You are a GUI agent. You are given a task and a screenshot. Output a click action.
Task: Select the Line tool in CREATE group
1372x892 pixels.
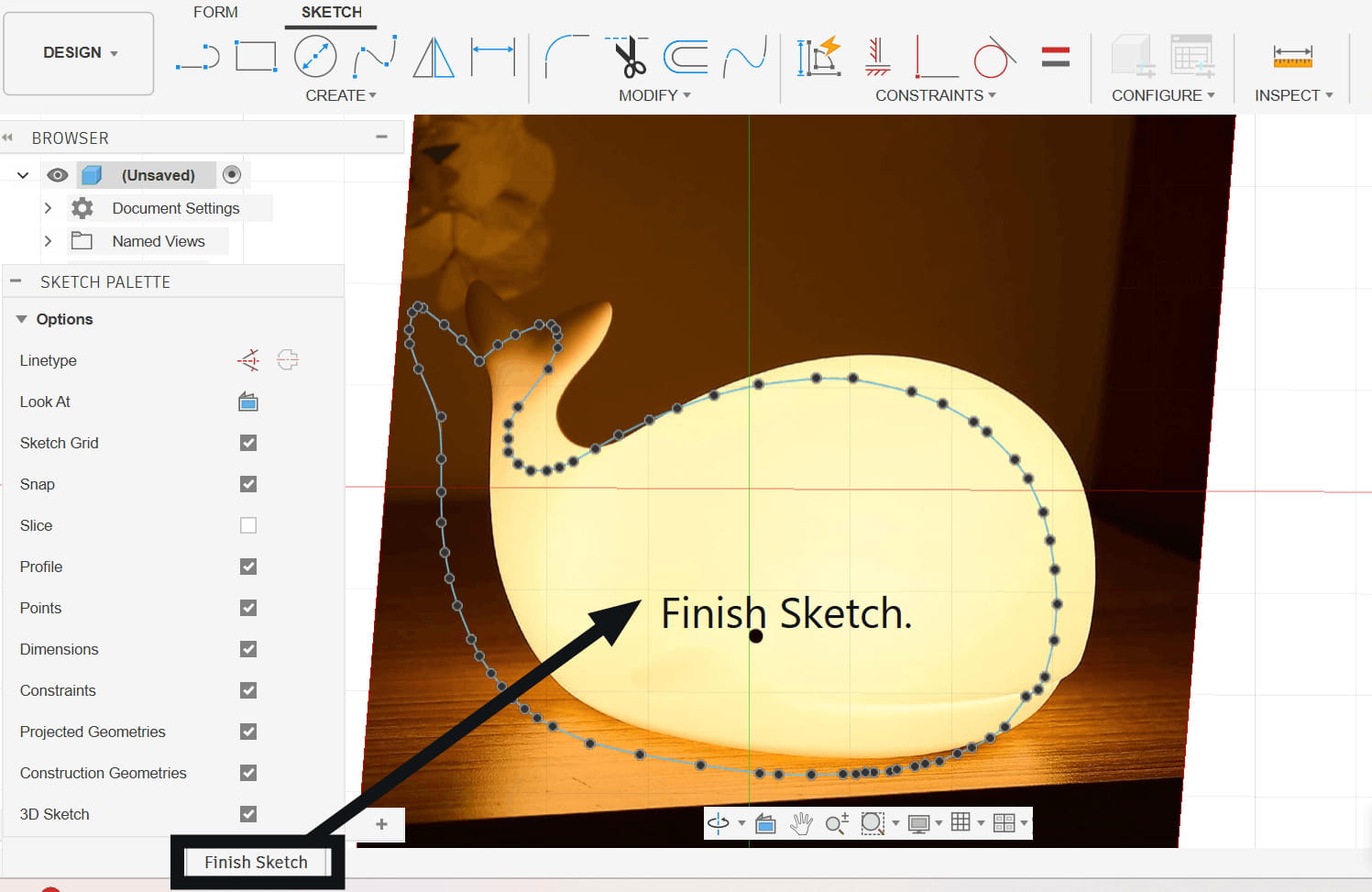point(198,57)
